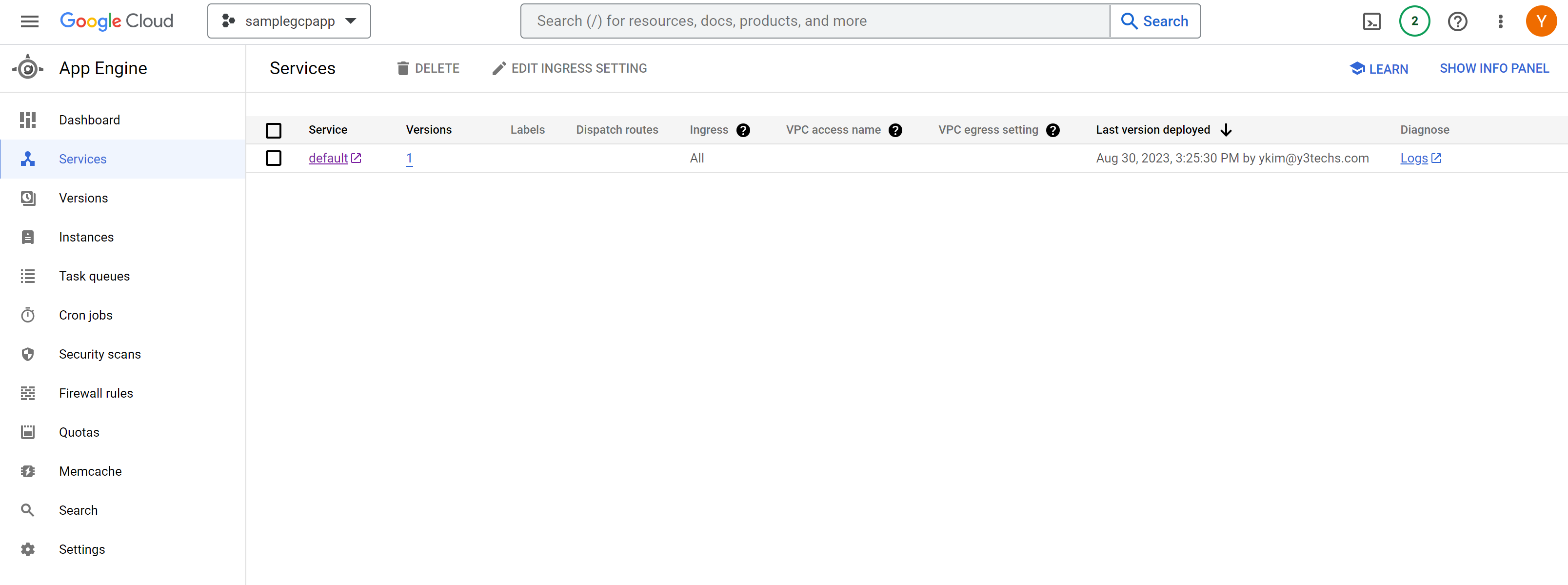Viewport: 1568px width, 585px height.
Task: Open the user account avatar Y
Action: point(1541,21)
